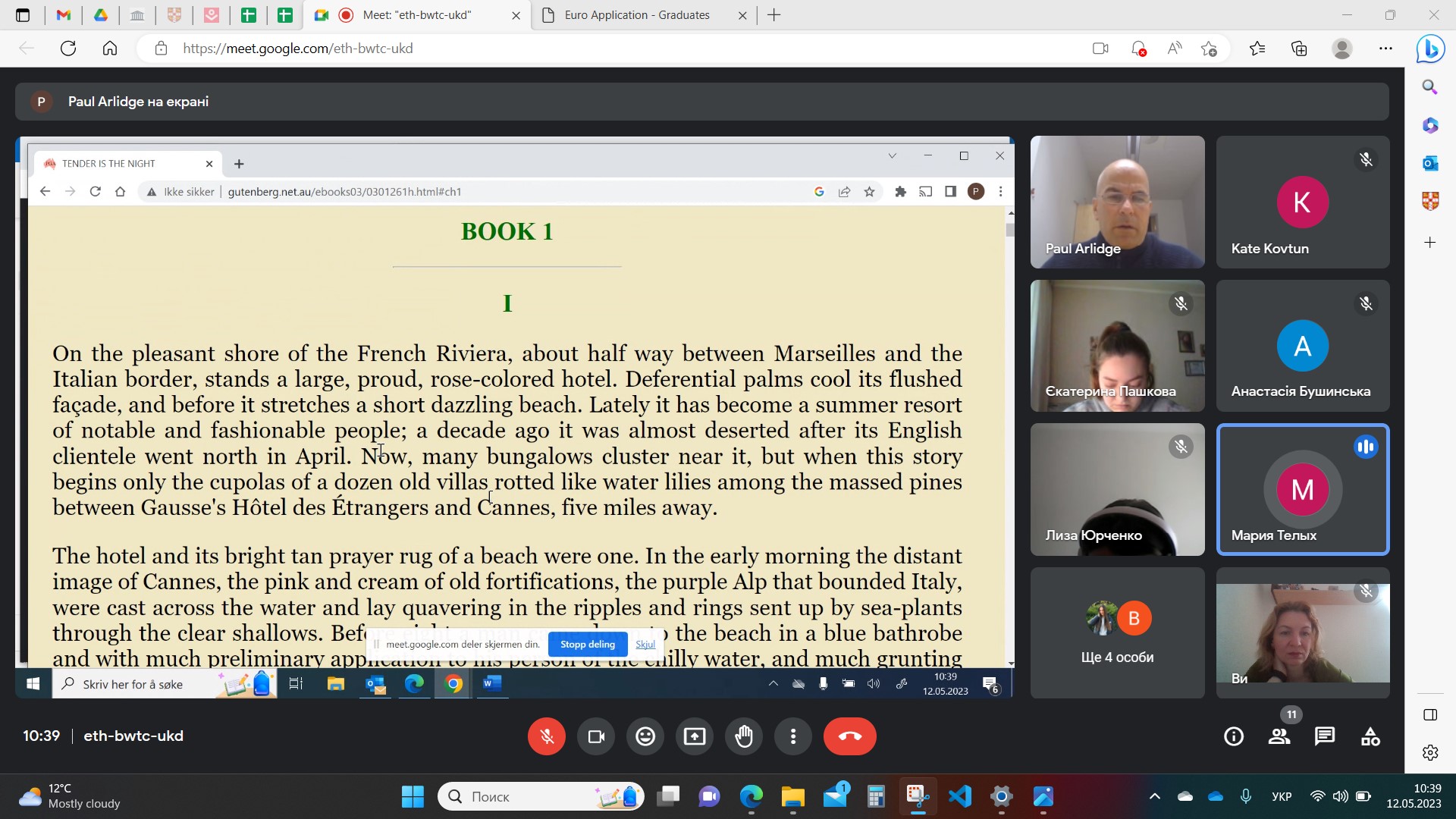Image resolution: width=1456 pixels, height=819 pixels.
Task: Go to Edge home page
Action: pyautogui.click(x=110, y=49)
